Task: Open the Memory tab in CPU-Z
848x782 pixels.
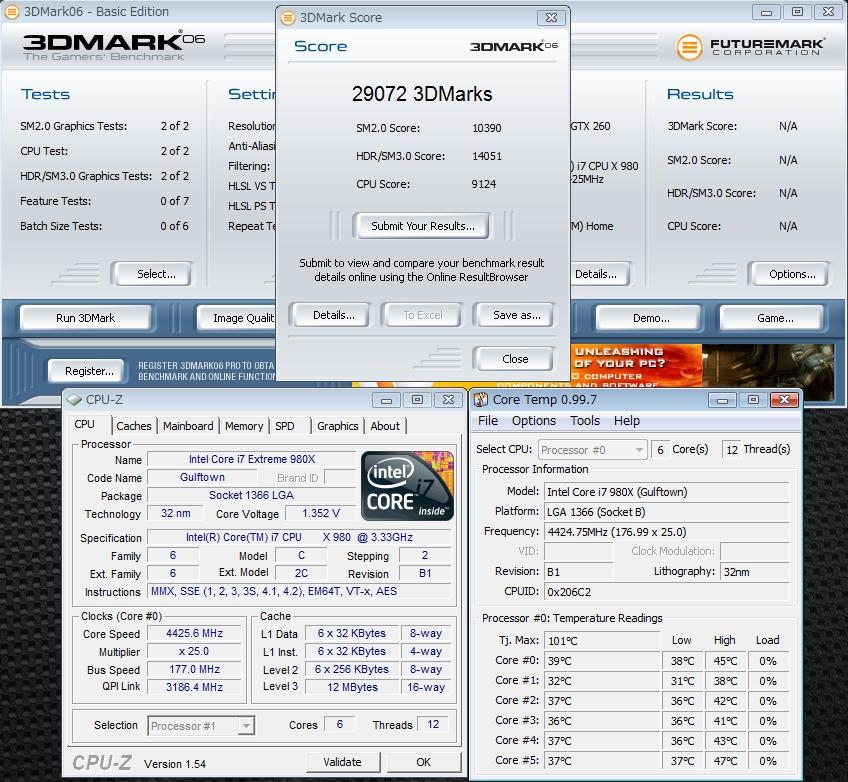Action: click(244, 426)
